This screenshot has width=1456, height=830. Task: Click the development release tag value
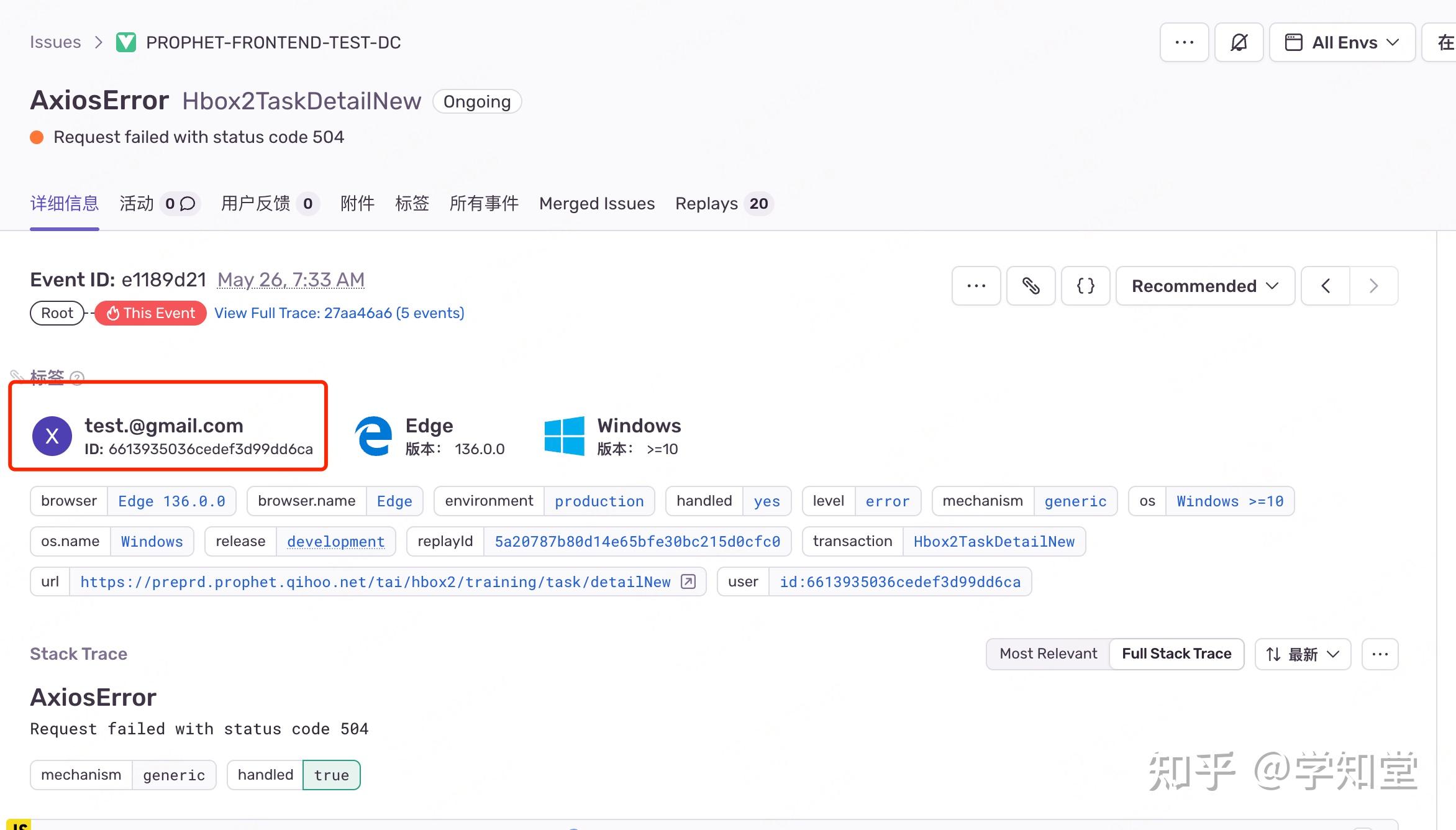[x=335, y=541]
